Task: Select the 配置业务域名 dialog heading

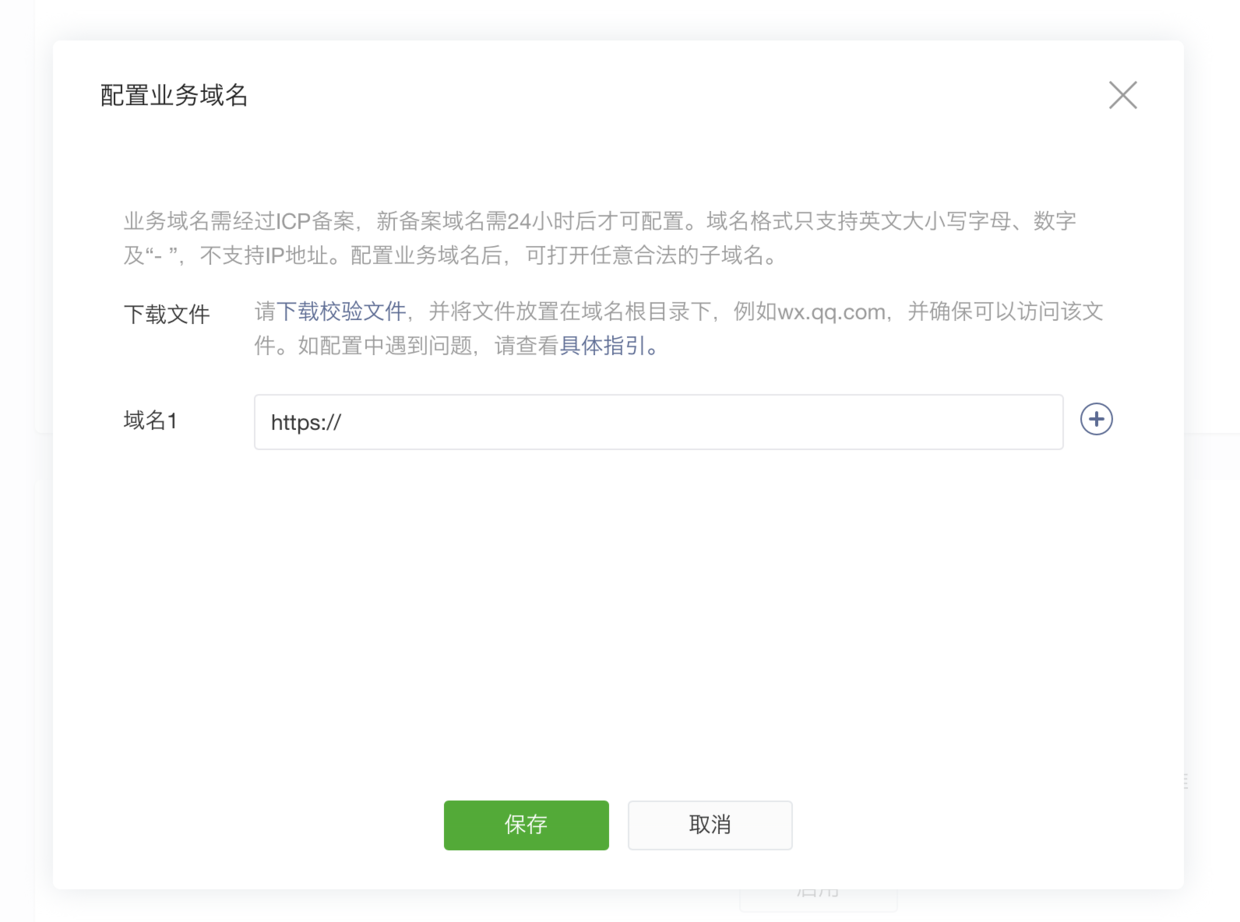Action: pos(174,95)
